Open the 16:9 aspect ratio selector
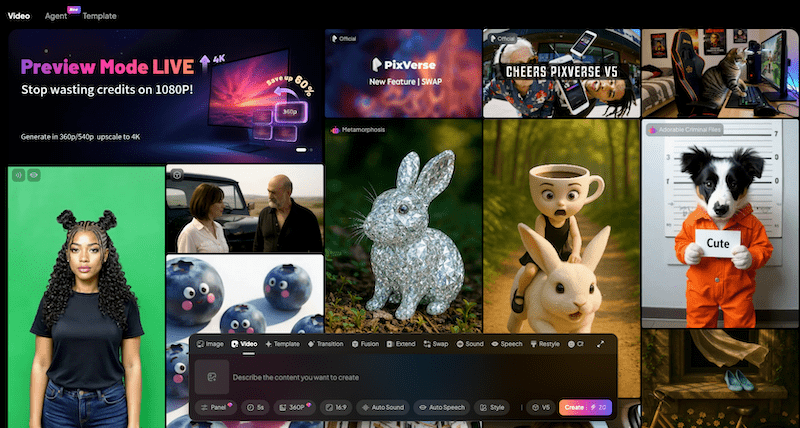Viewport: 800px width, 428px height. pos(338,408)
